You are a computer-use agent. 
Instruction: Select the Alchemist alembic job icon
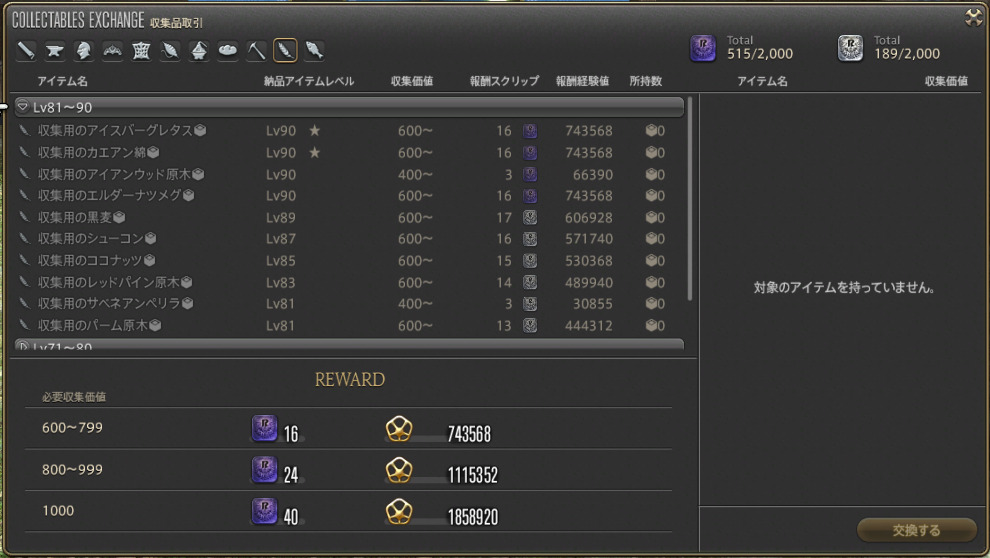point(199,50)
